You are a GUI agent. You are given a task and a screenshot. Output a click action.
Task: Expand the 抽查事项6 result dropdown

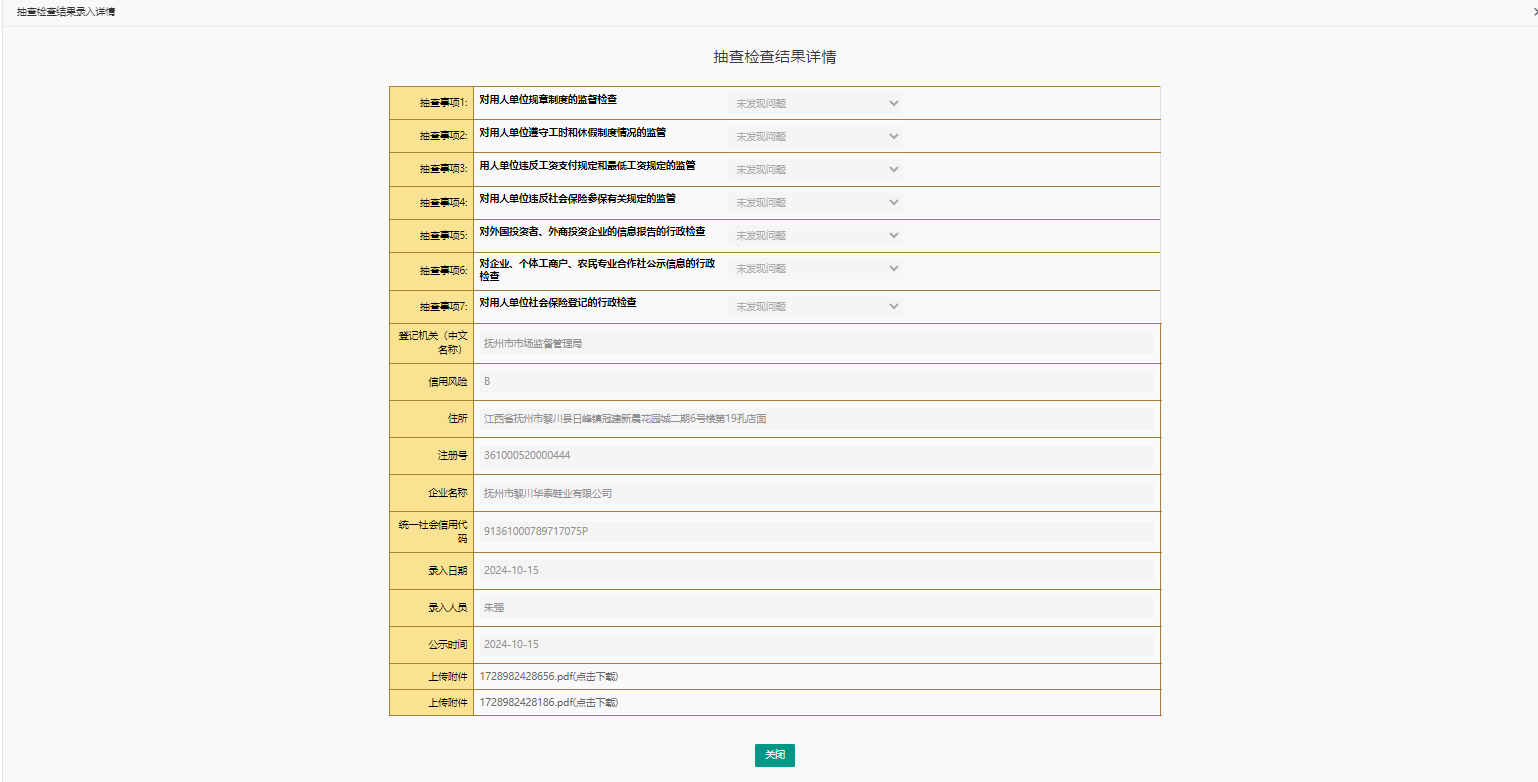click(816, 269)
